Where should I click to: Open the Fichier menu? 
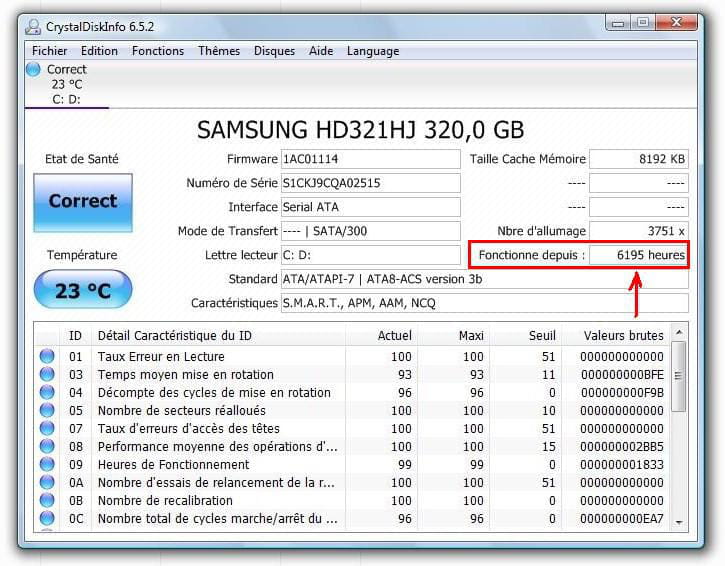click(49, 51)
